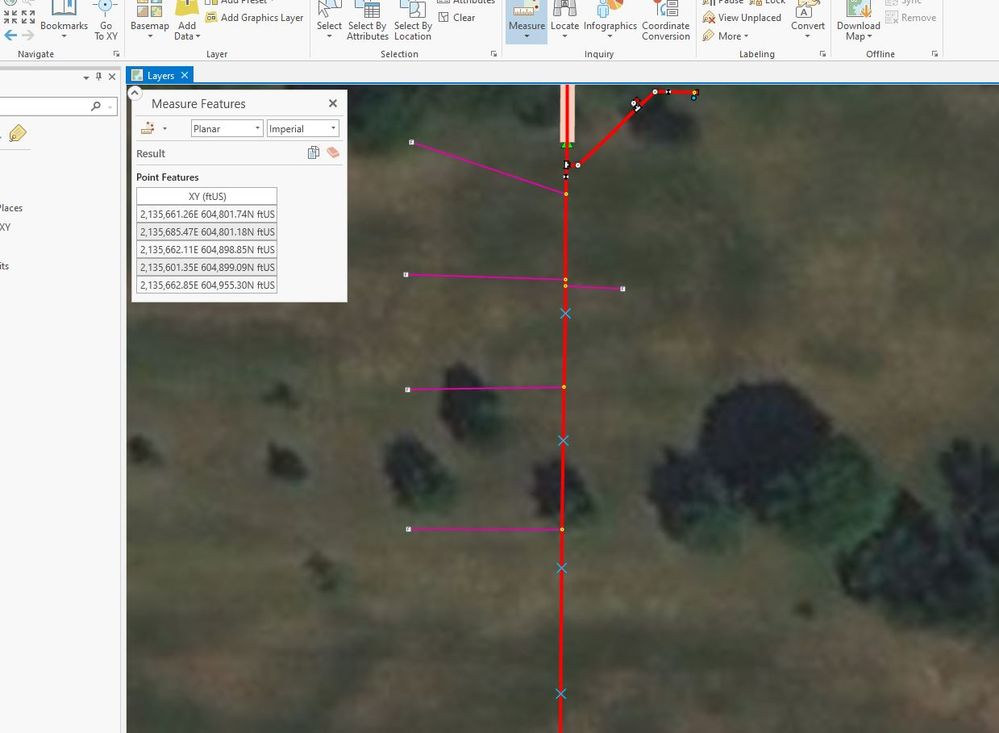Clear measurement results eraser icon
The image size is (999, 733).
[x=333, y=152]
